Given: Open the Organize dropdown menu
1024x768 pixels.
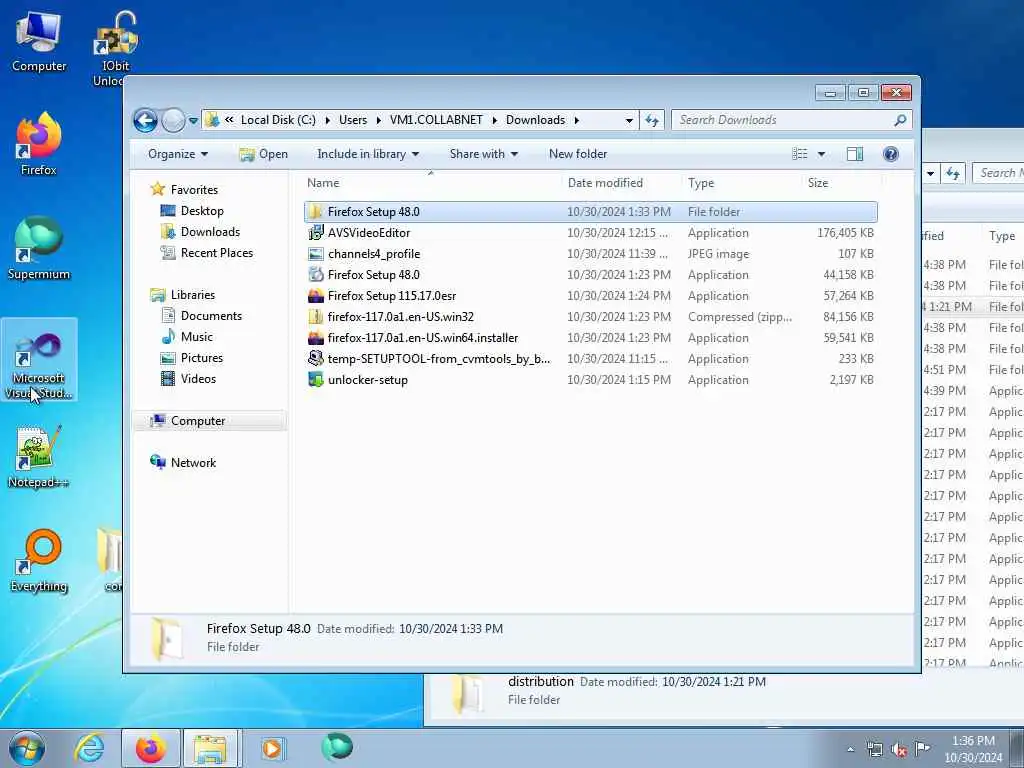Looking at the screenshot, I should point(178,153).
